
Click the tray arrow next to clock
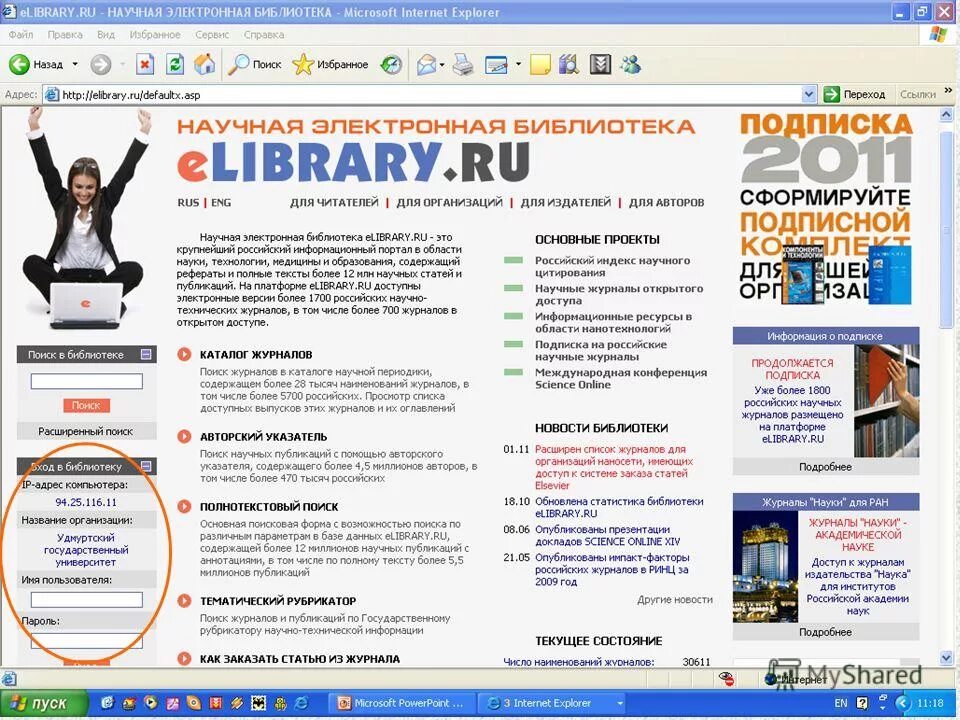(x=902, y=703)
